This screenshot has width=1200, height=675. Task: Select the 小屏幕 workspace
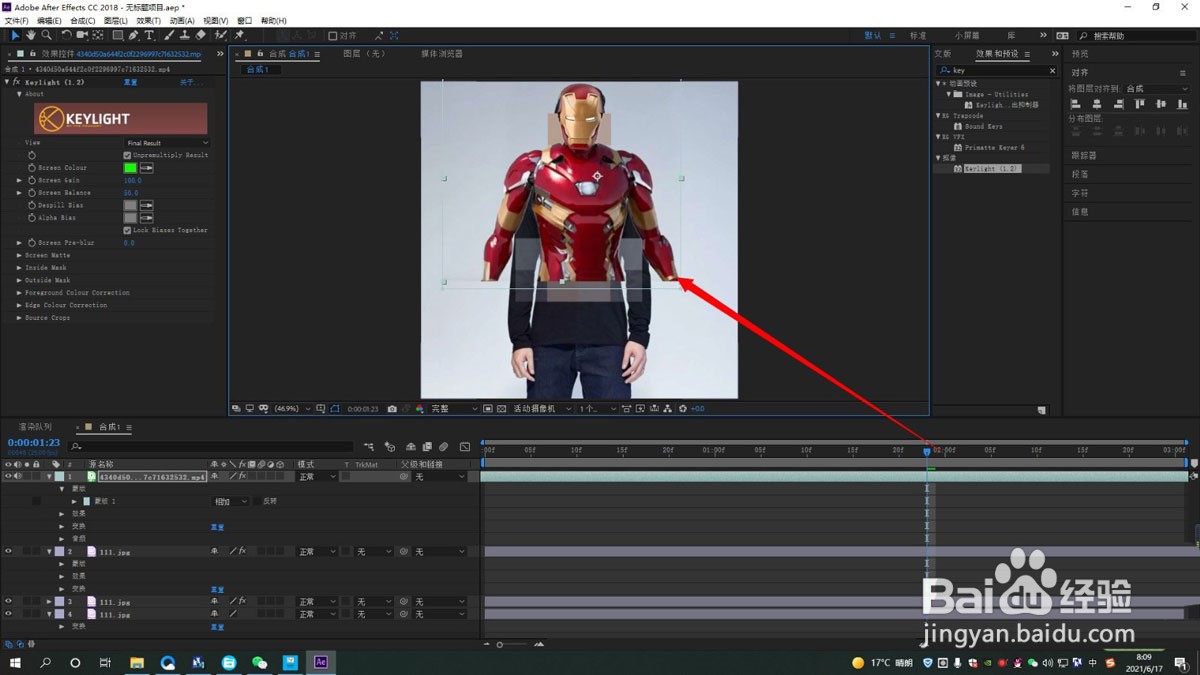[967, 36]
